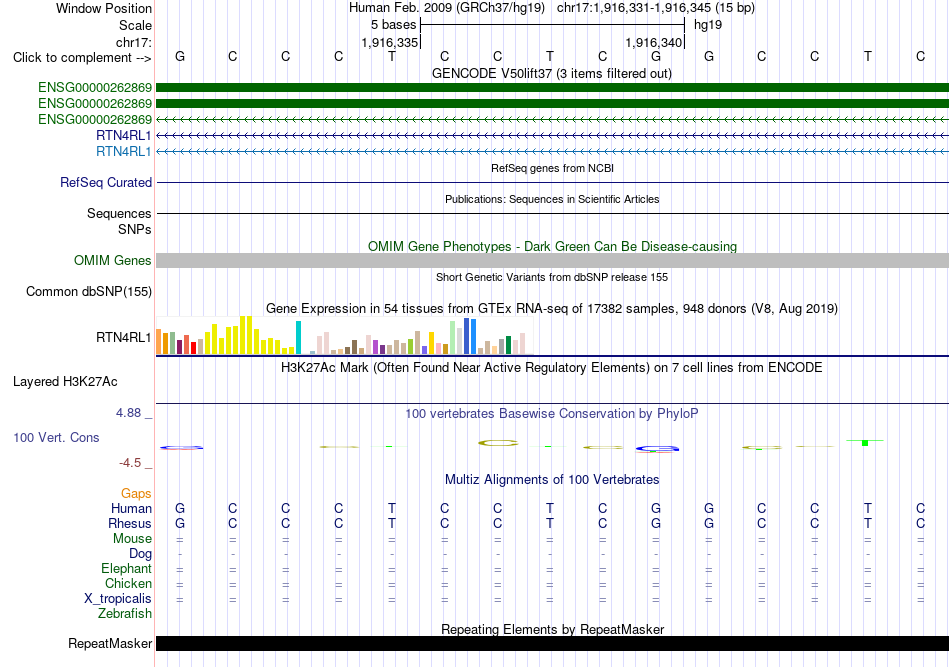Click 'RefSeq genes from NCBI' title

pyautogui.click(x=553, y=168)
